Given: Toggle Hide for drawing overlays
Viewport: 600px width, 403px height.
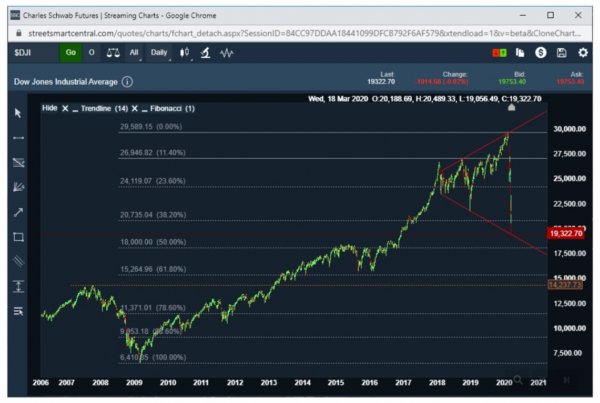Looking at the screenshot, I should (49, 108).
